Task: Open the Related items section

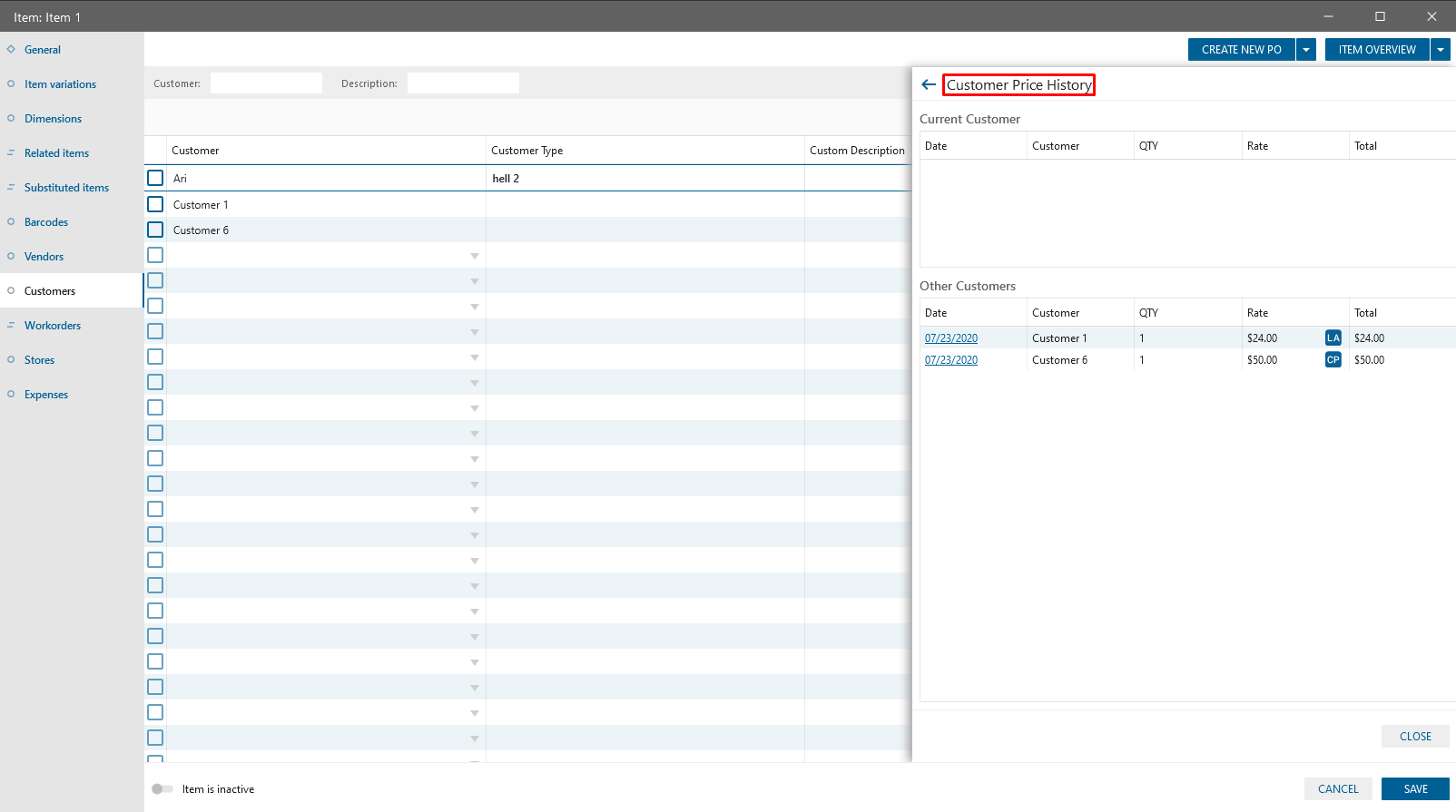Action: tap(56, 153)
